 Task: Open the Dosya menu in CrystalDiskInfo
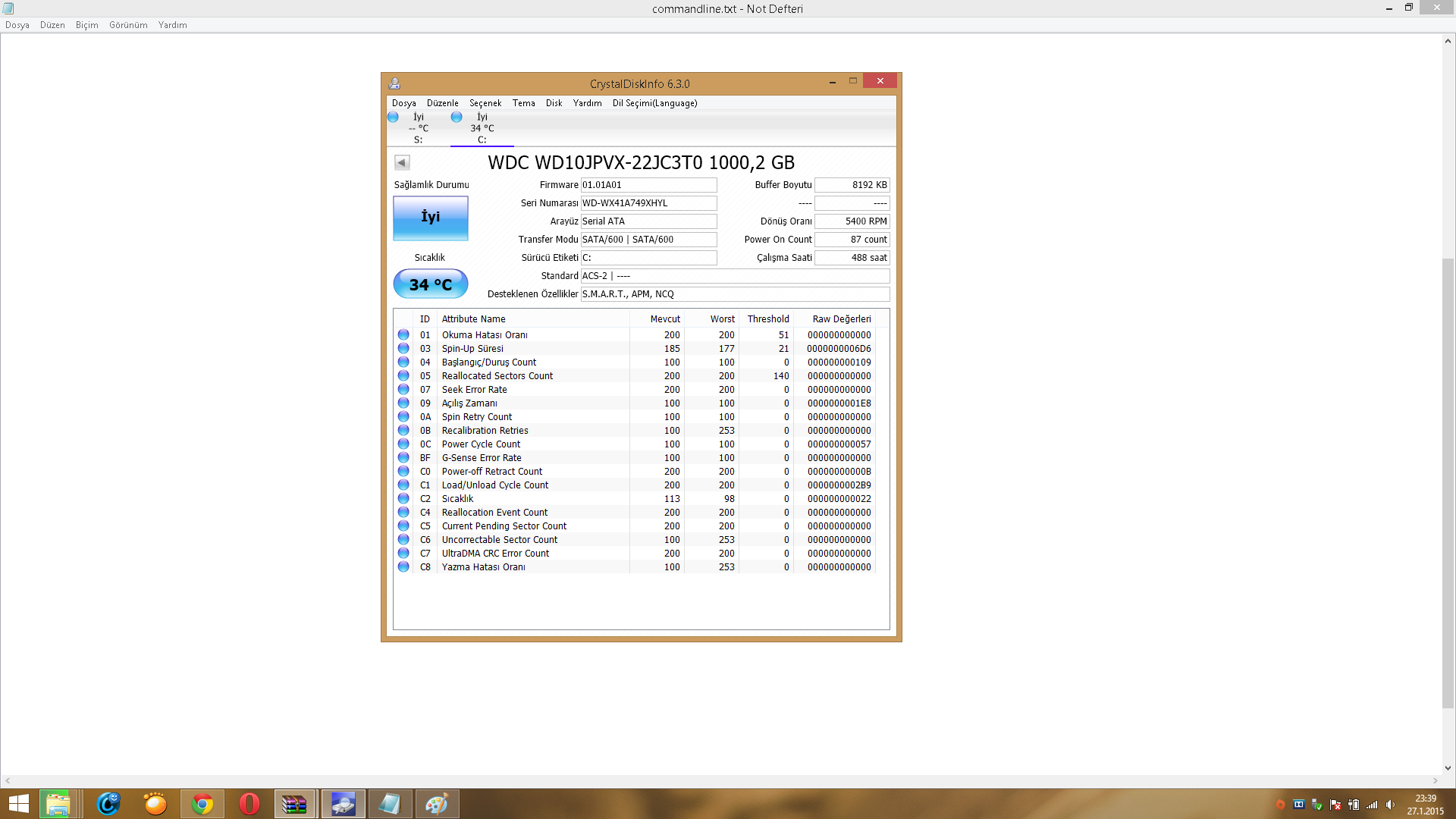[404, 103]
